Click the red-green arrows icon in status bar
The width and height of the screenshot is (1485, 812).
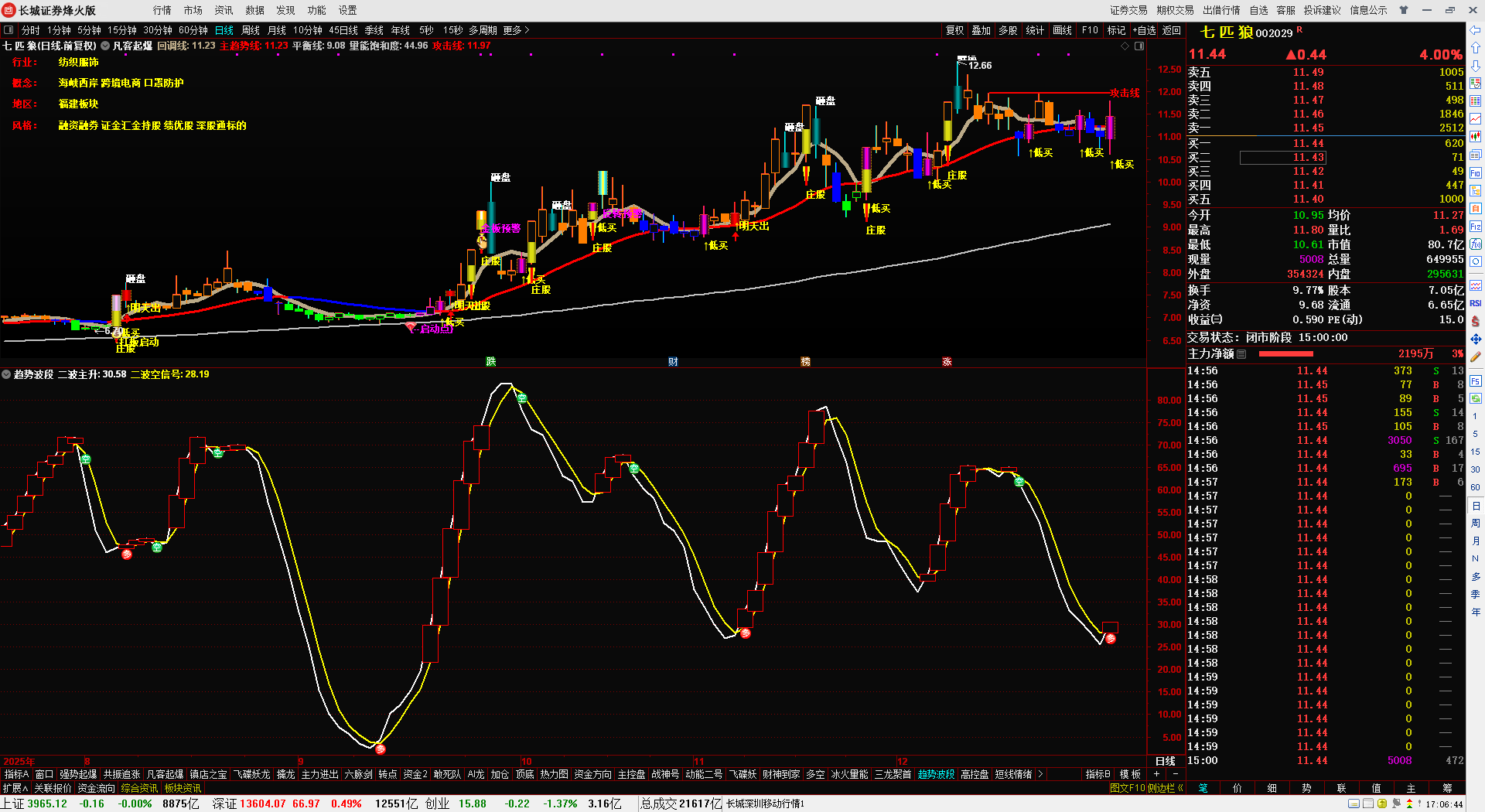tap(1409, 803)
